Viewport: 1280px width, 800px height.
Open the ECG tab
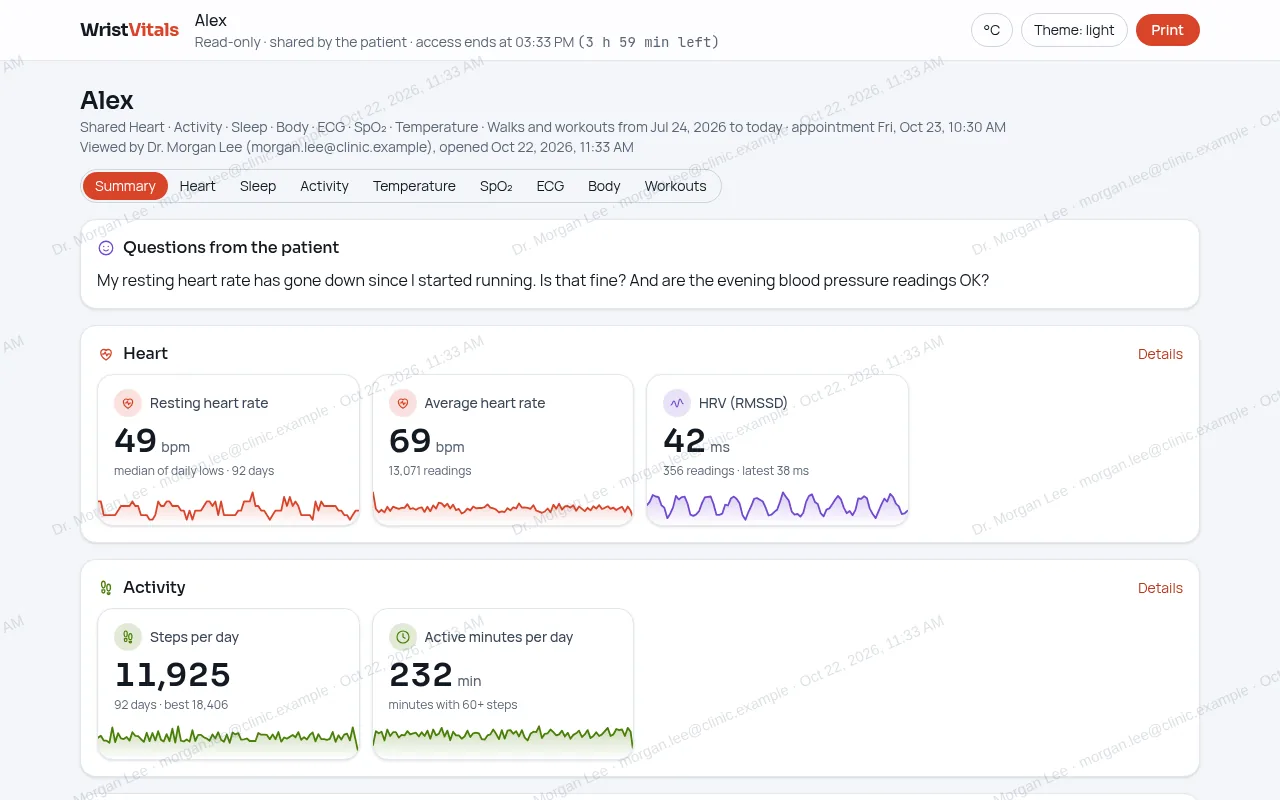pos(550,186)
